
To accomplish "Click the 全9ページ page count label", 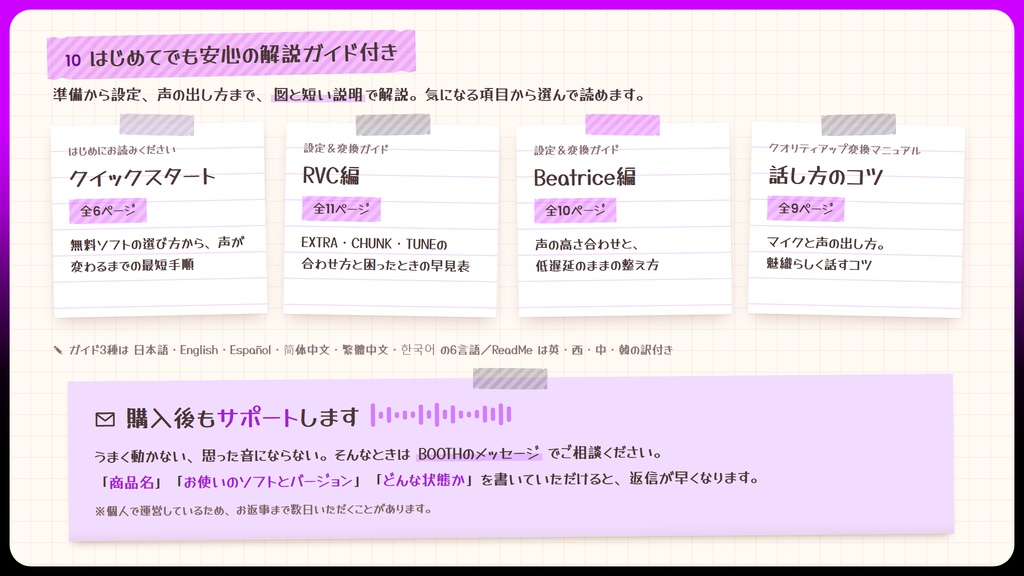I will click(x=805, y=209).
